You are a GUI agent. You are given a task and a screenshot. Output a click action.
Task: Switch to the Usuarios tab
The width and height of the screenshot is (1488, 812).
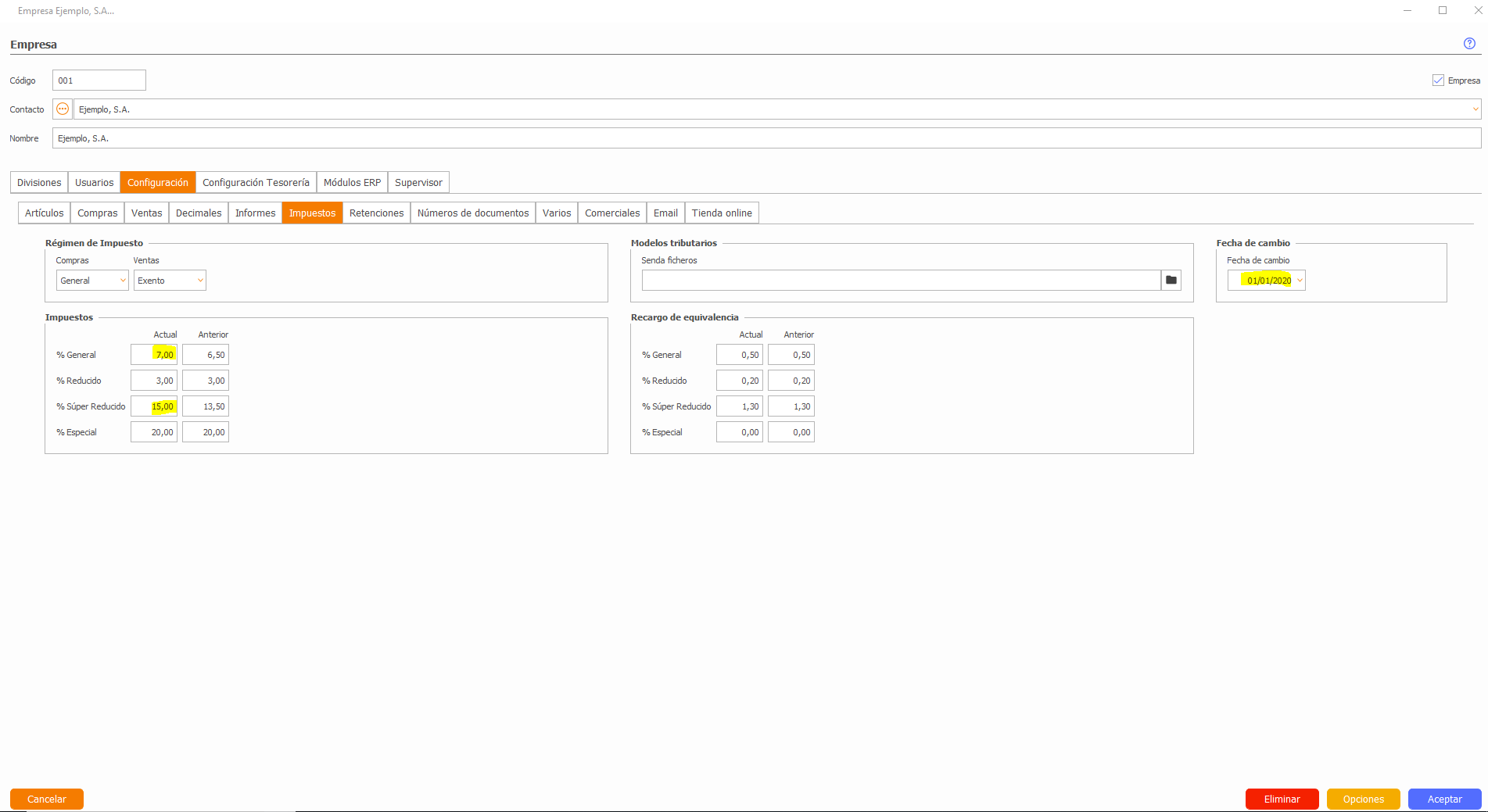pyautogui.click(x=95, y=183)
